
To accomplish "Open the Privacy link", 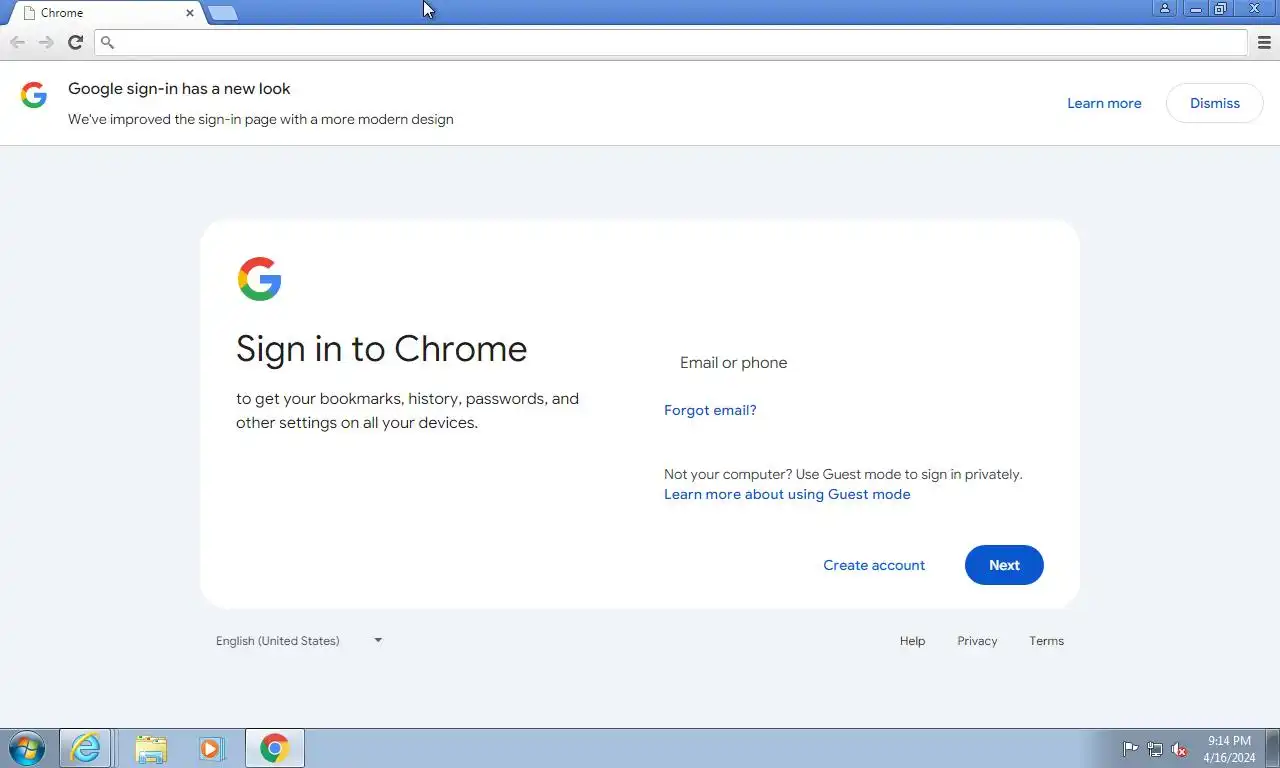I will (977, 641).
